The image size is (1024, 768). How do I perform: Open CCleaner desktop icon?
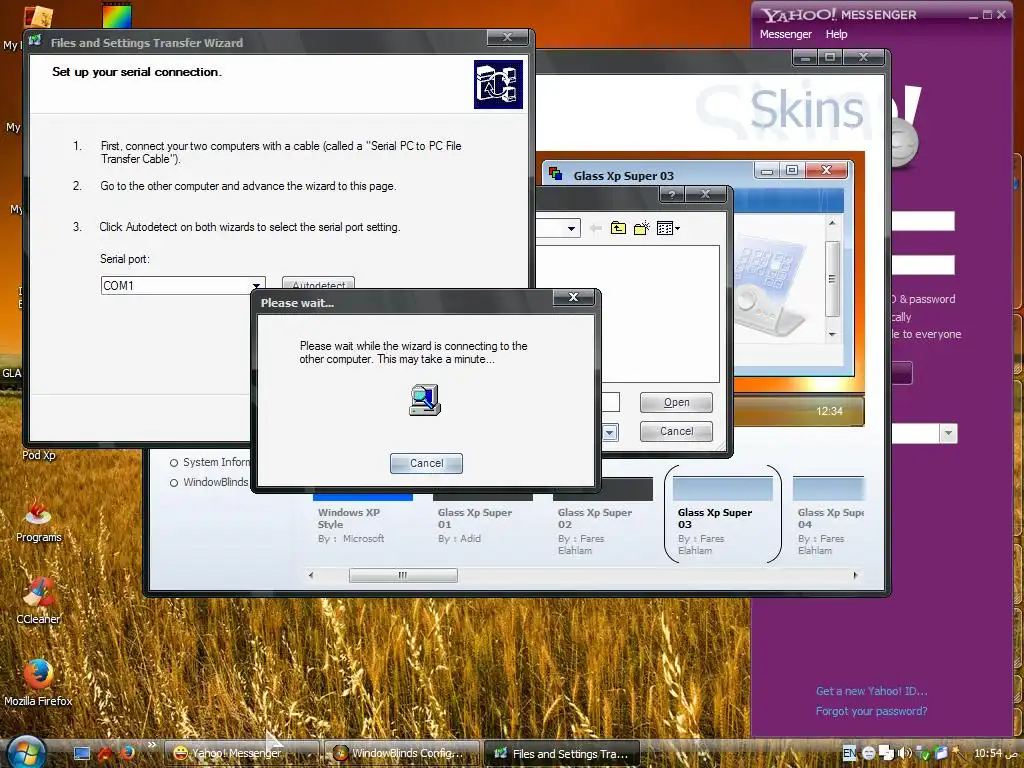click(x=38, y=602)
